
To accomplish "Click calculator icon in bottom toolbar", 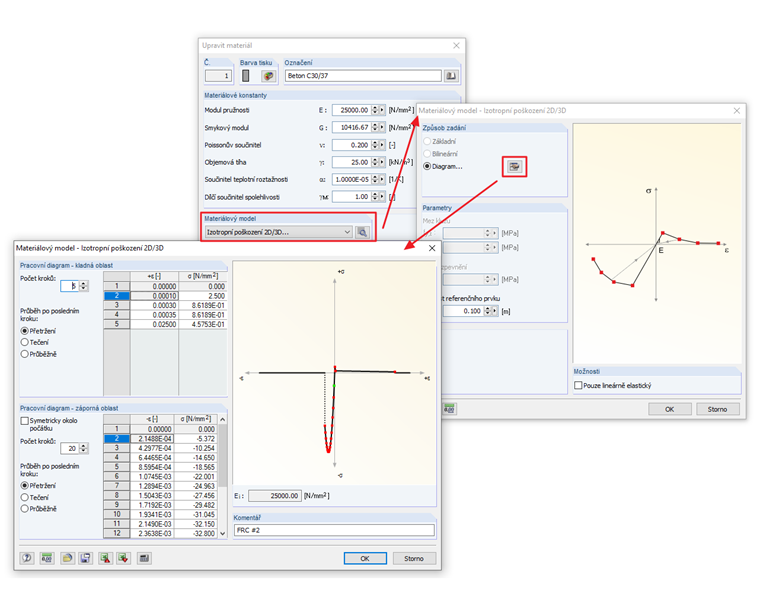I will pos(144,558).
